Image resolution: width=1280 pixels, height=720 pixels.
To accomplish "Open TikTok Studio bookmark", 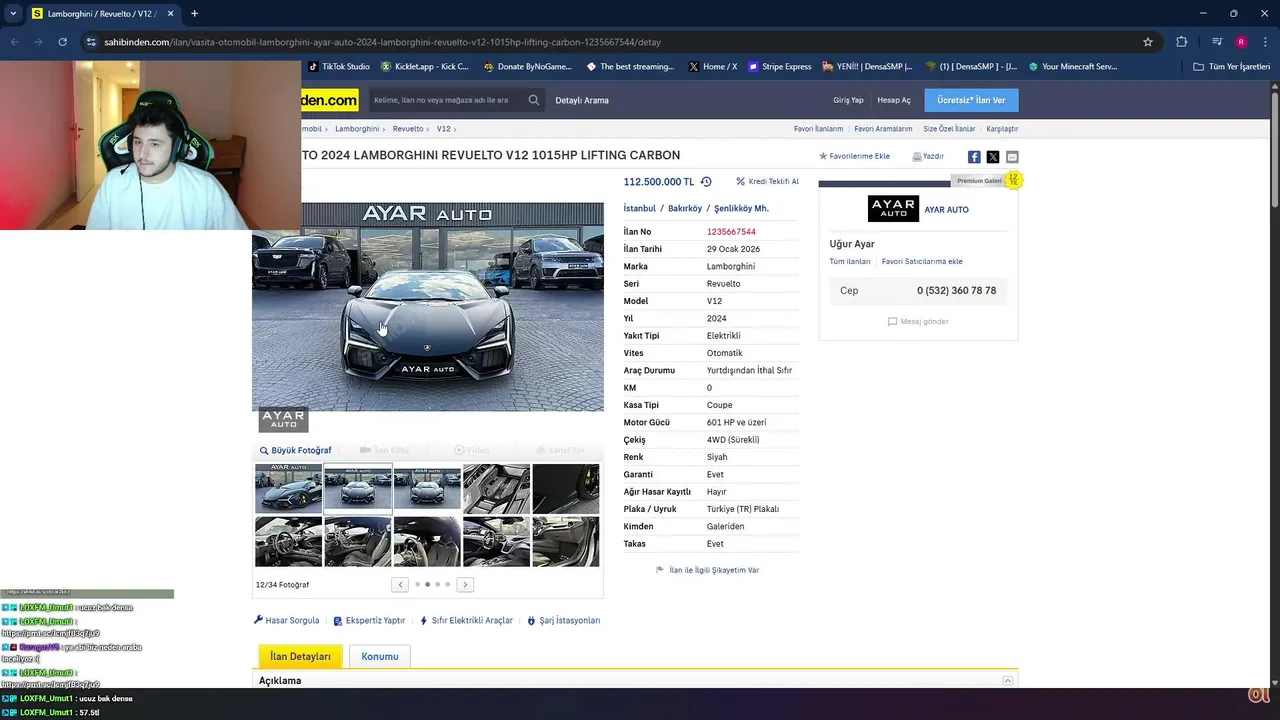I will pyautogui.click(x=339, y=67).
